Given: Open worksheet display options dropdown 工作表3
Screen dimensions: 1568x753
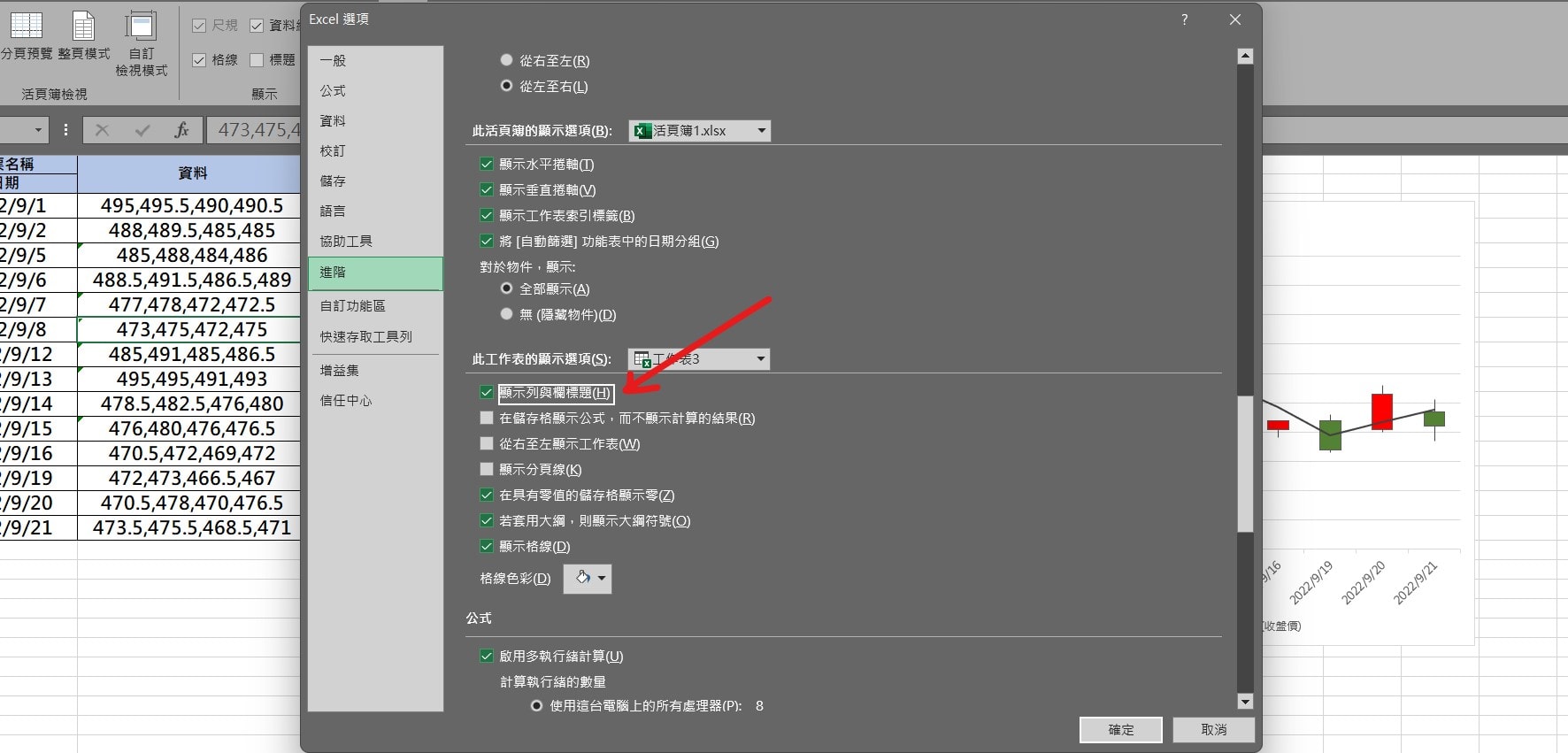Looking at the screenshot, I should (x=699, y=358).
